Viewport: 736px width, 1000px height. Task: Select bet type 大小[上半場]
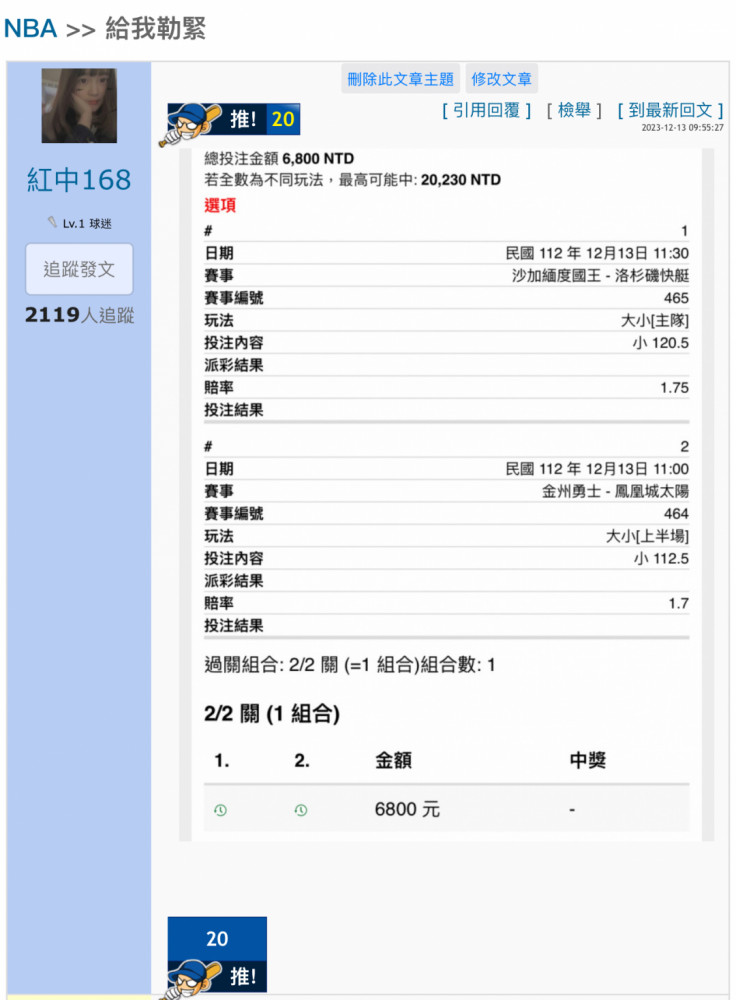click(x=647, y=536)
